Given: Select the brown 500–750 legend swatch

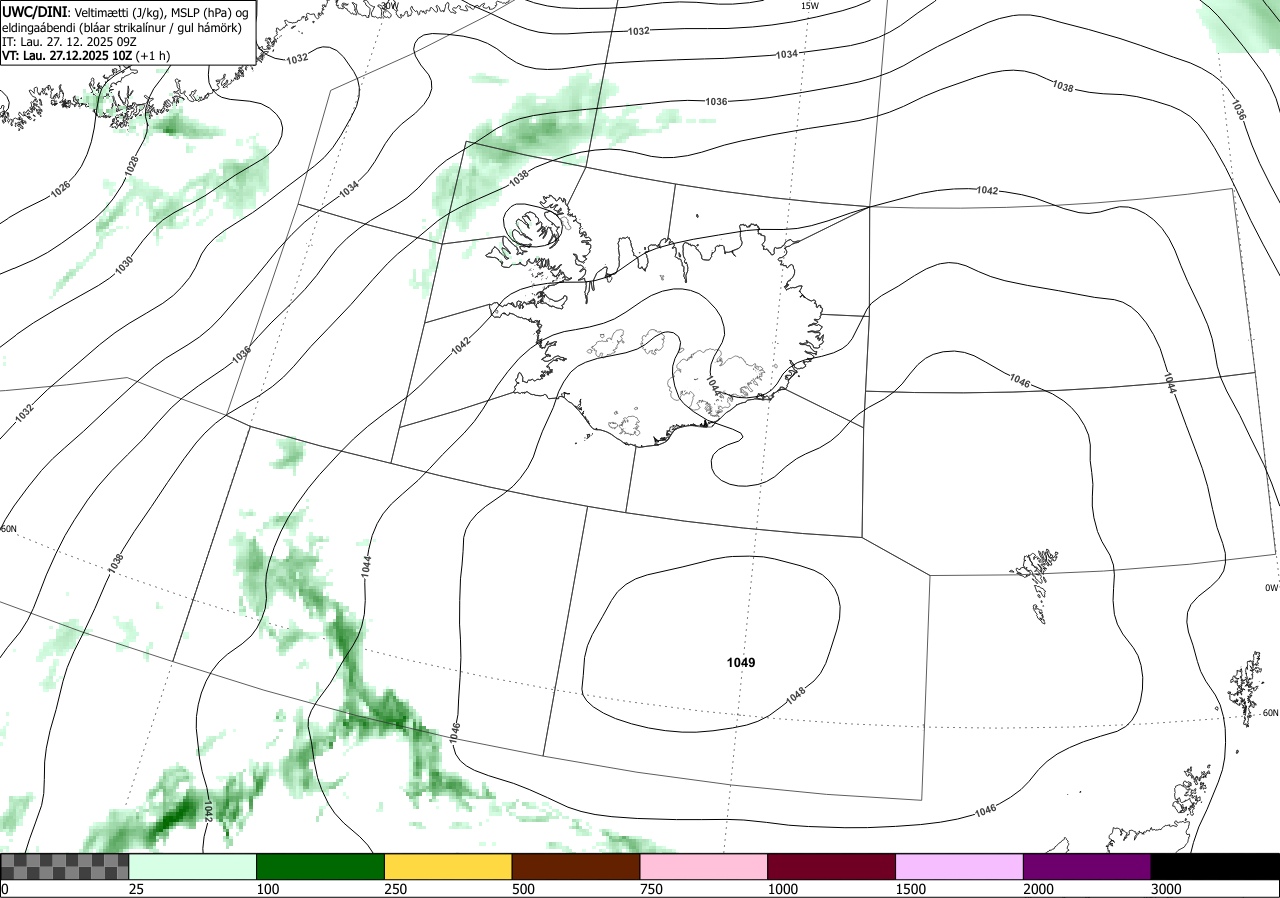Looking at the screenshot, I should click(x=576, y=866).
